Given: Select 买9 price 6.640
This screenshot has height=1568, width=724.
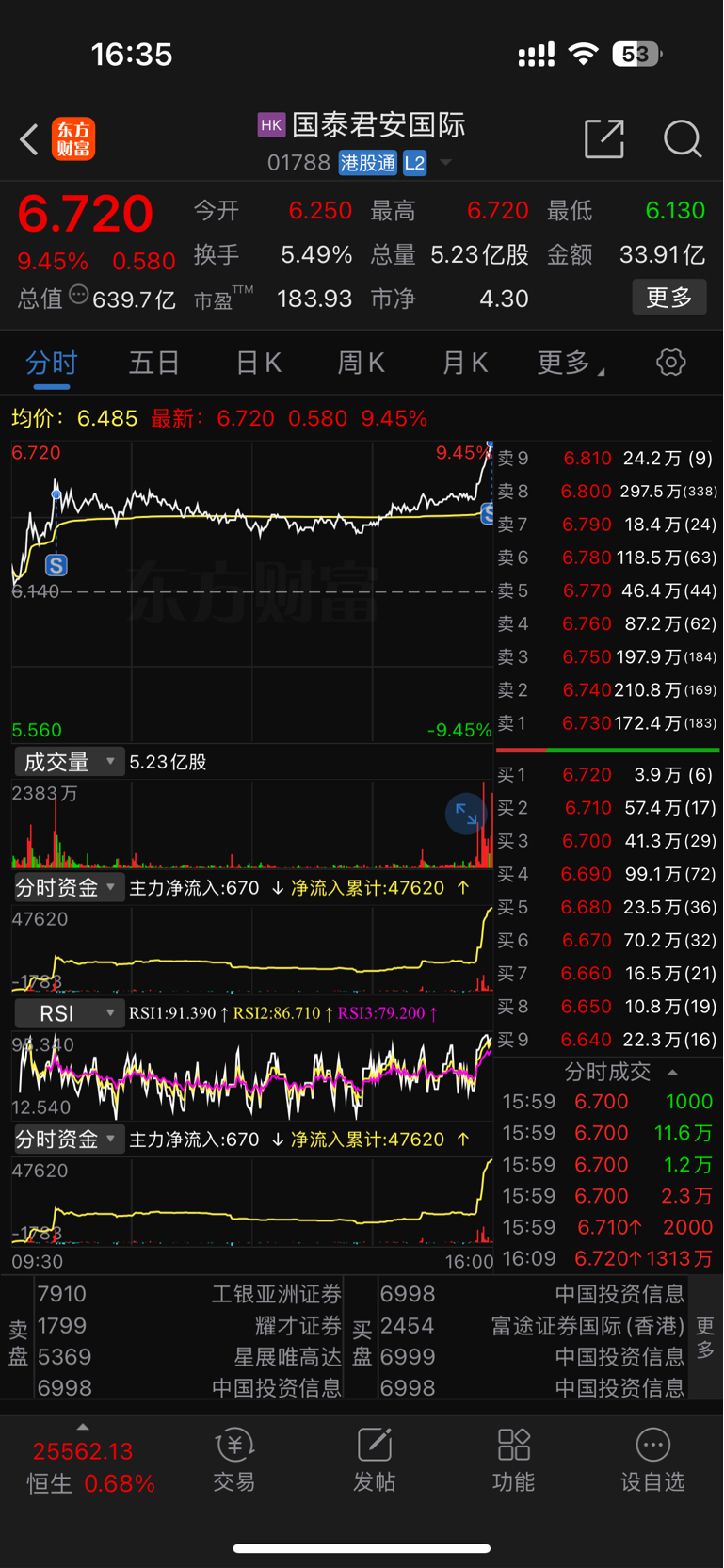Looking at the screenshot, I should (x=586, y=1040).
